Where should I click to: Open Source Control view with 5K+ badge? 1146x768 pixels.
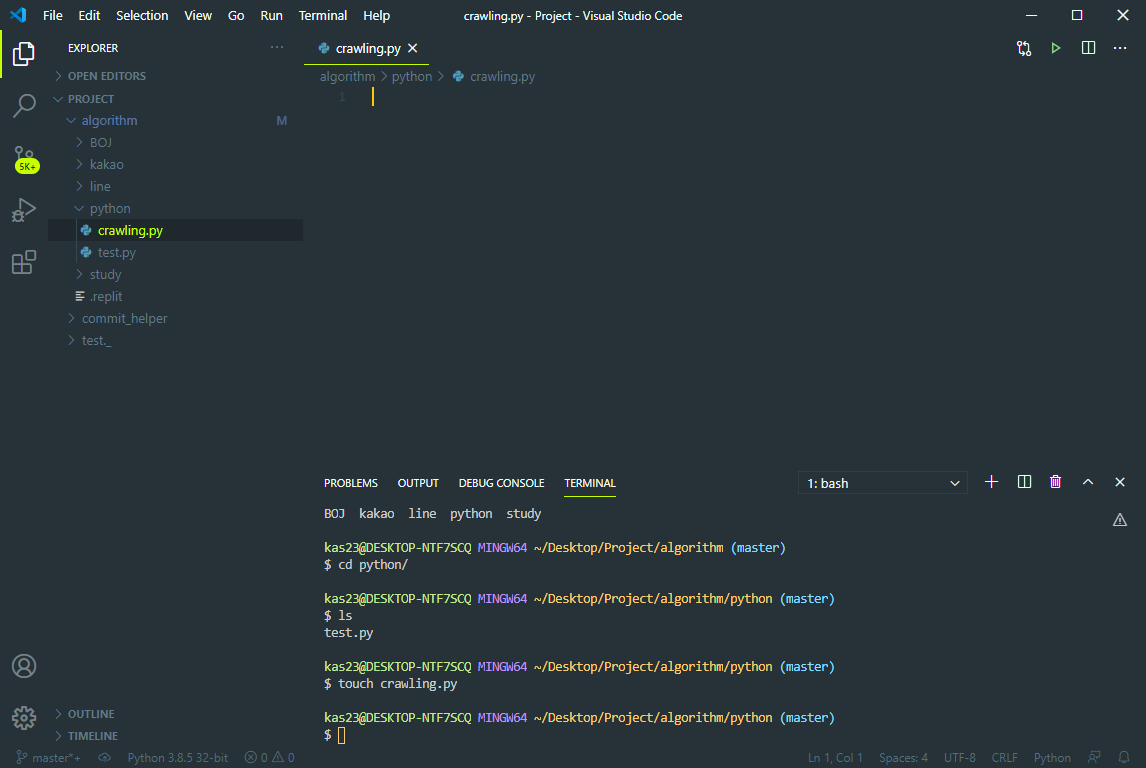click(25, 159)
